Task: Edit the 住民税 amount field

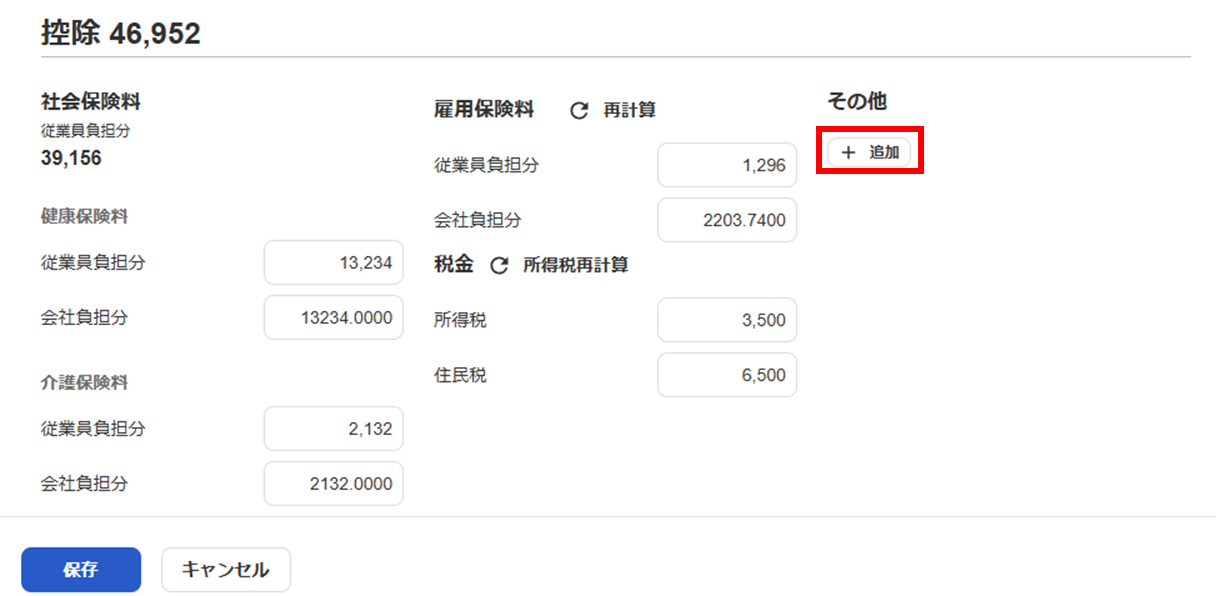Action: (727, 375)
